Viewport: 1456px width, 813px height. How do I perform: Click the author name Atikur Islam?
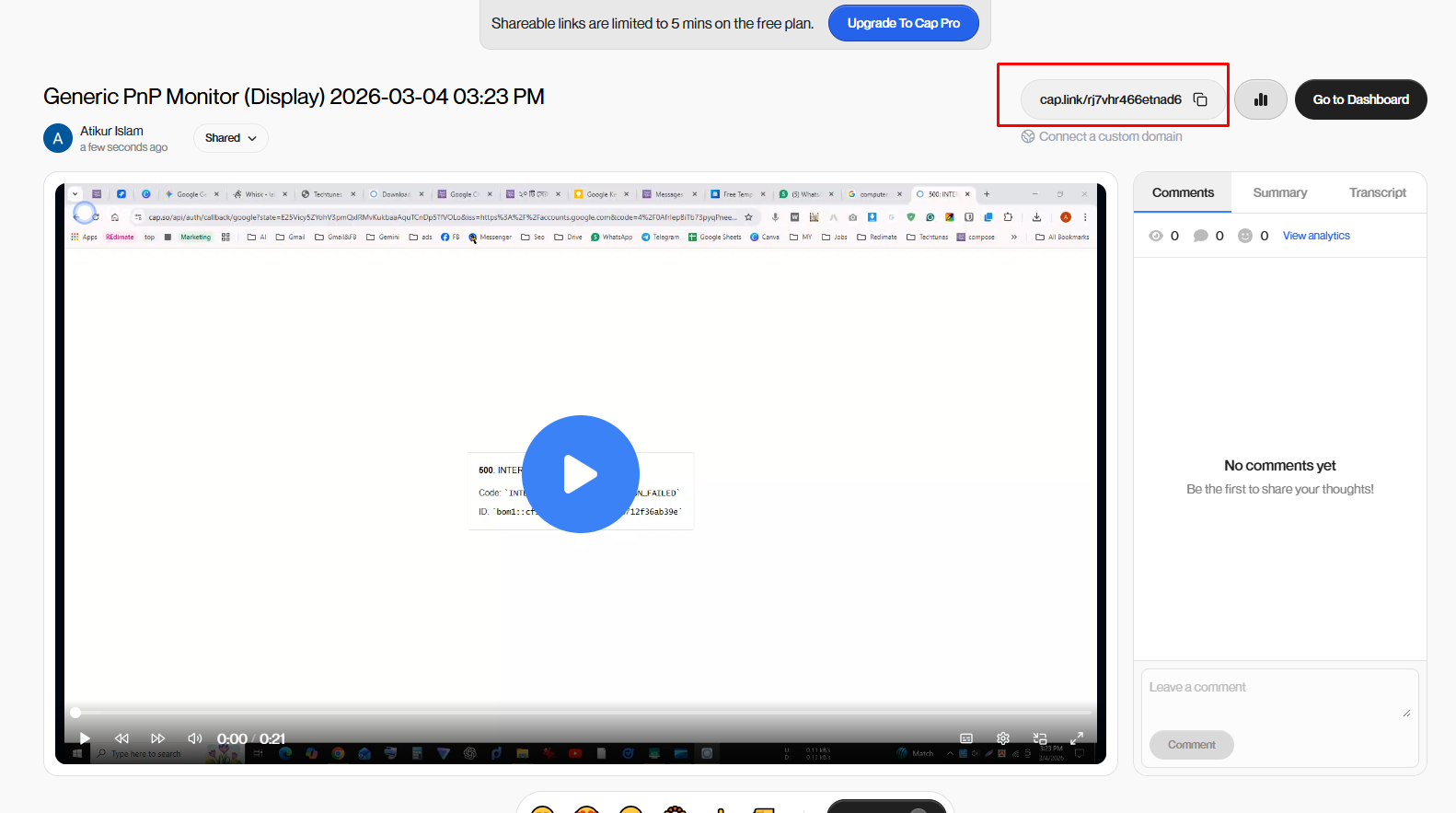pos(111,131)
